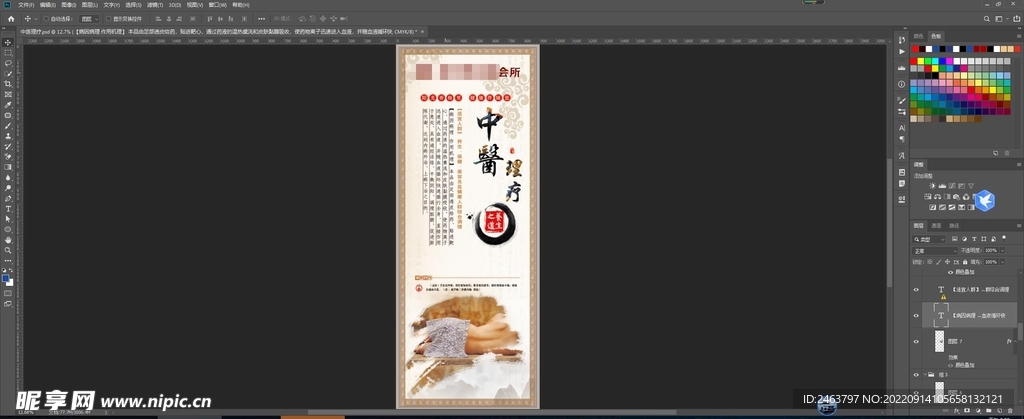Click the foreground color swatch in the toolbox
Viewport: 1024px width, 419px height.
point(6,279)
